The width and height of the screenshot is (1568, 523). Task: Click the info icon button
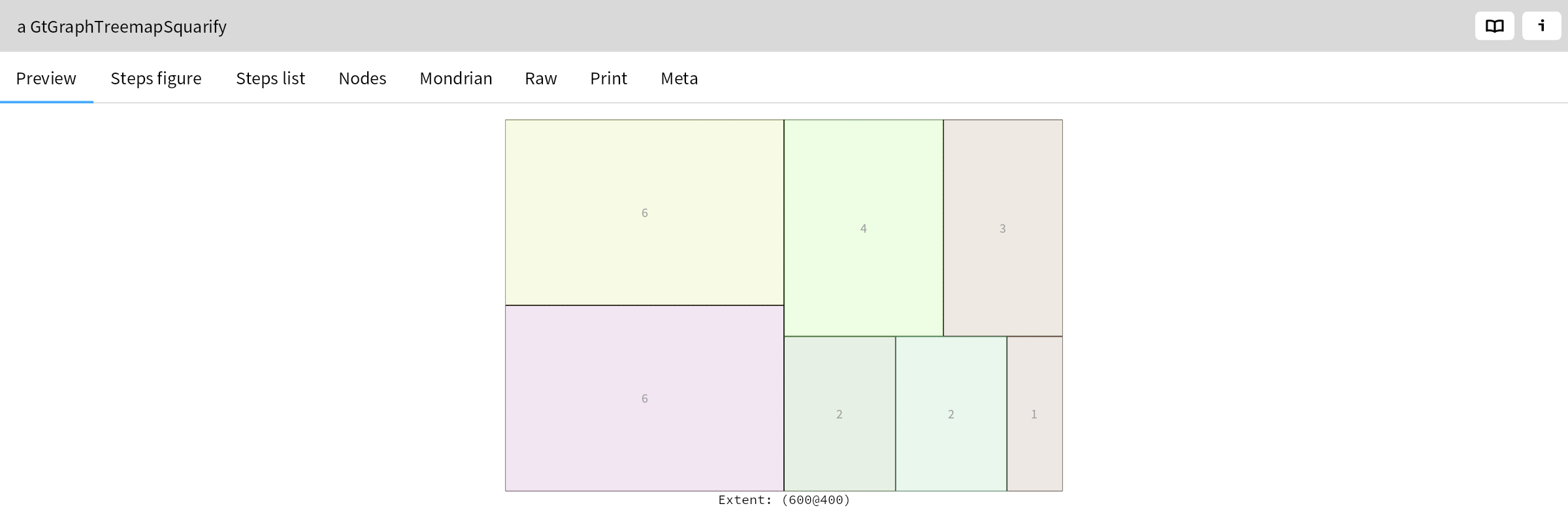(x=1541, y=26)
